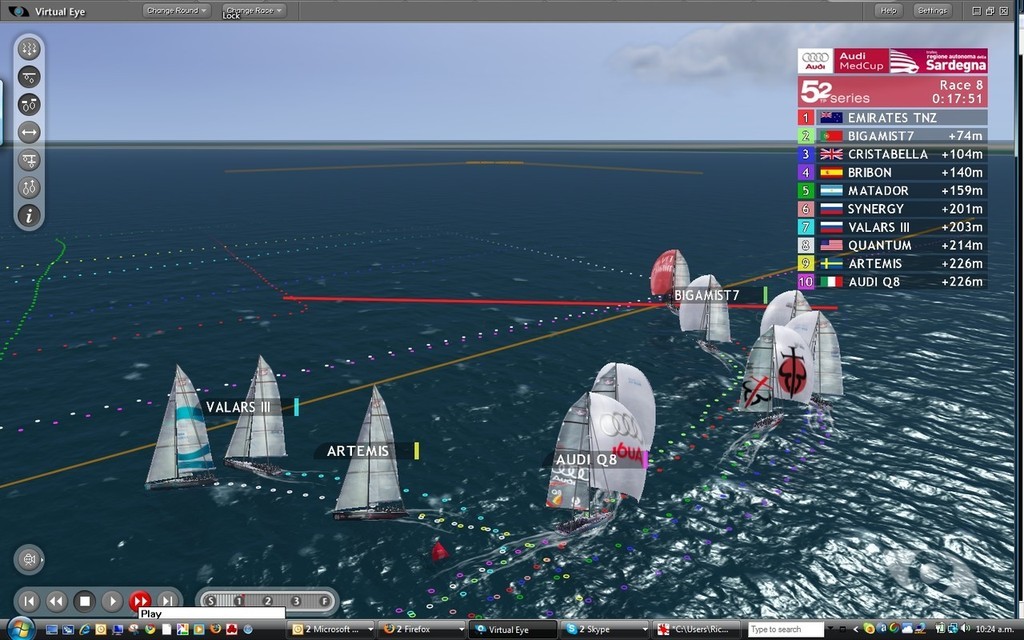Screen dimensions: 1024x640
Task: Click the network tray icon
Action: coord(953,629)
